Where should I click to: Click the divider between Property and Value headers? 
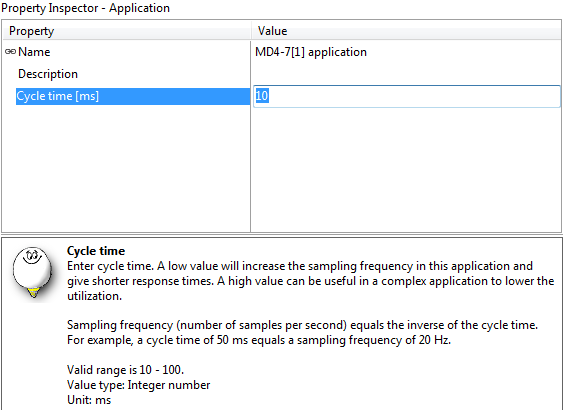coord(251,31)
